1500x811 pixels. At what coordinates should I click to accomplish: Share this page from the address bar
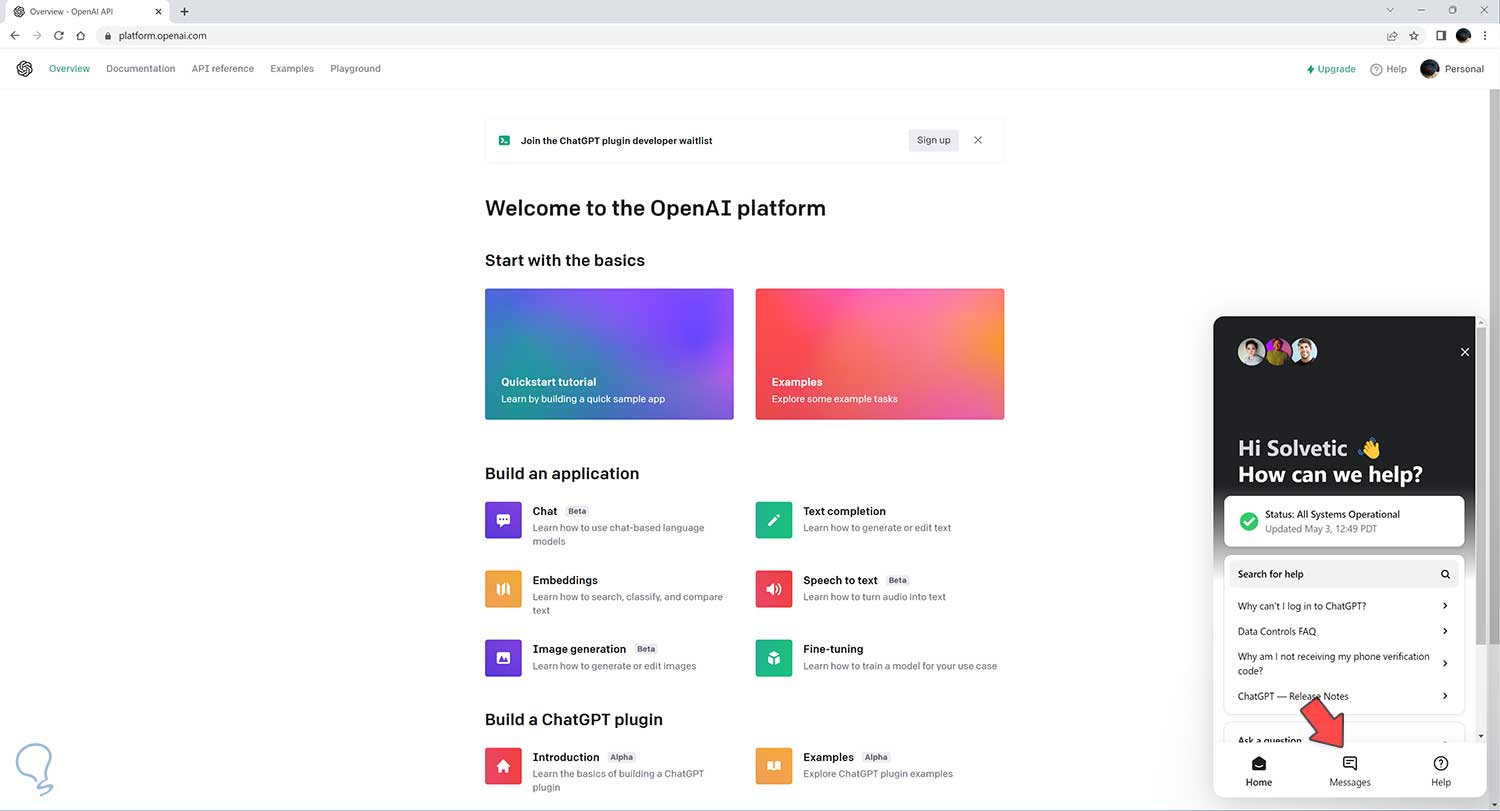pyautogui.click(x=1392, y=35)
